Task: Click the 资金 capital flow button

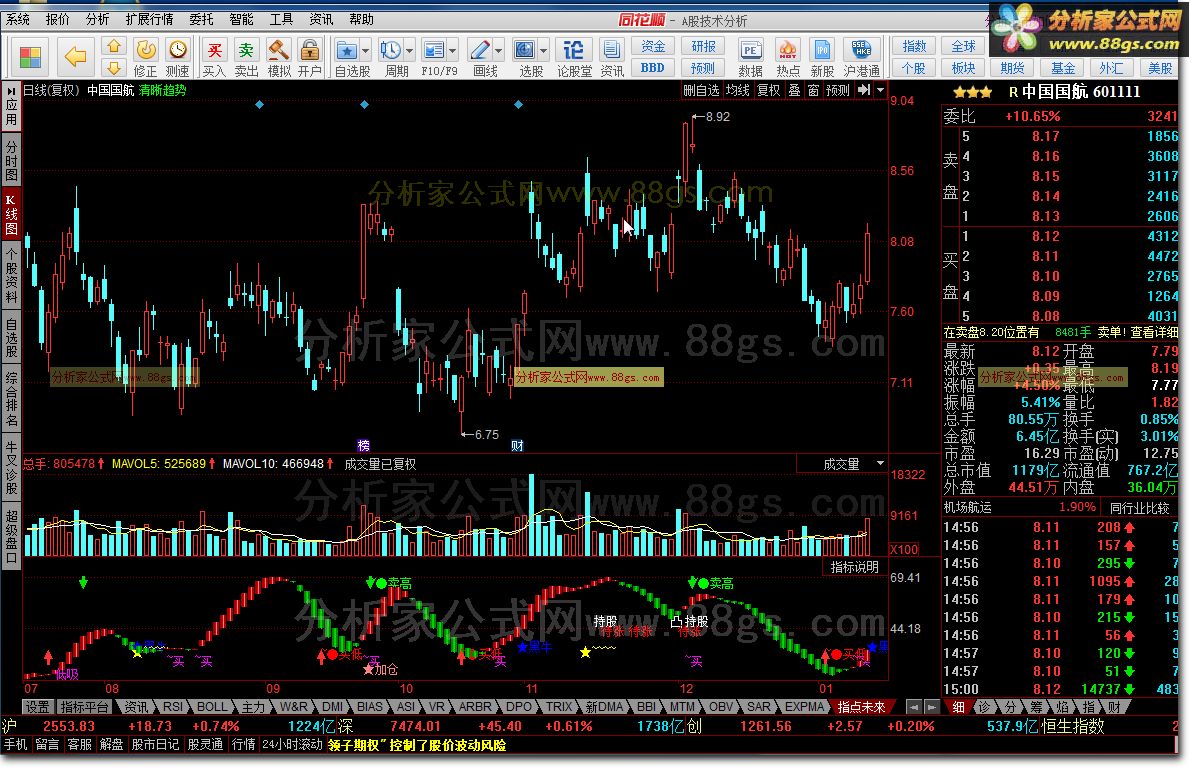Action: pos(653,47)
